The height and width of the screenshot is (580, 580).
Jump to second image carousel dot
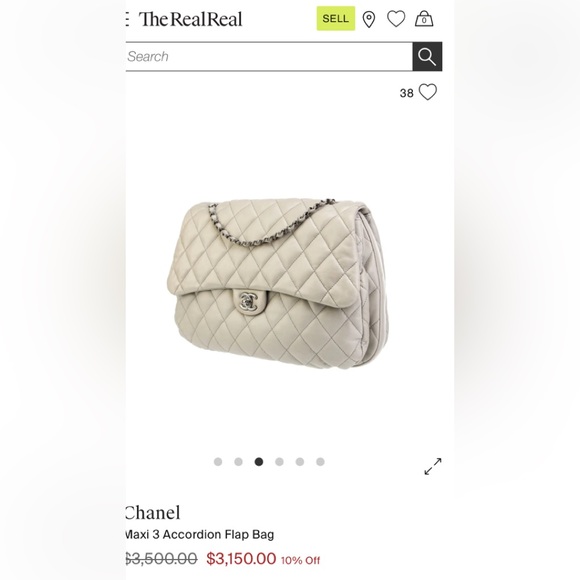pos(238,462)
